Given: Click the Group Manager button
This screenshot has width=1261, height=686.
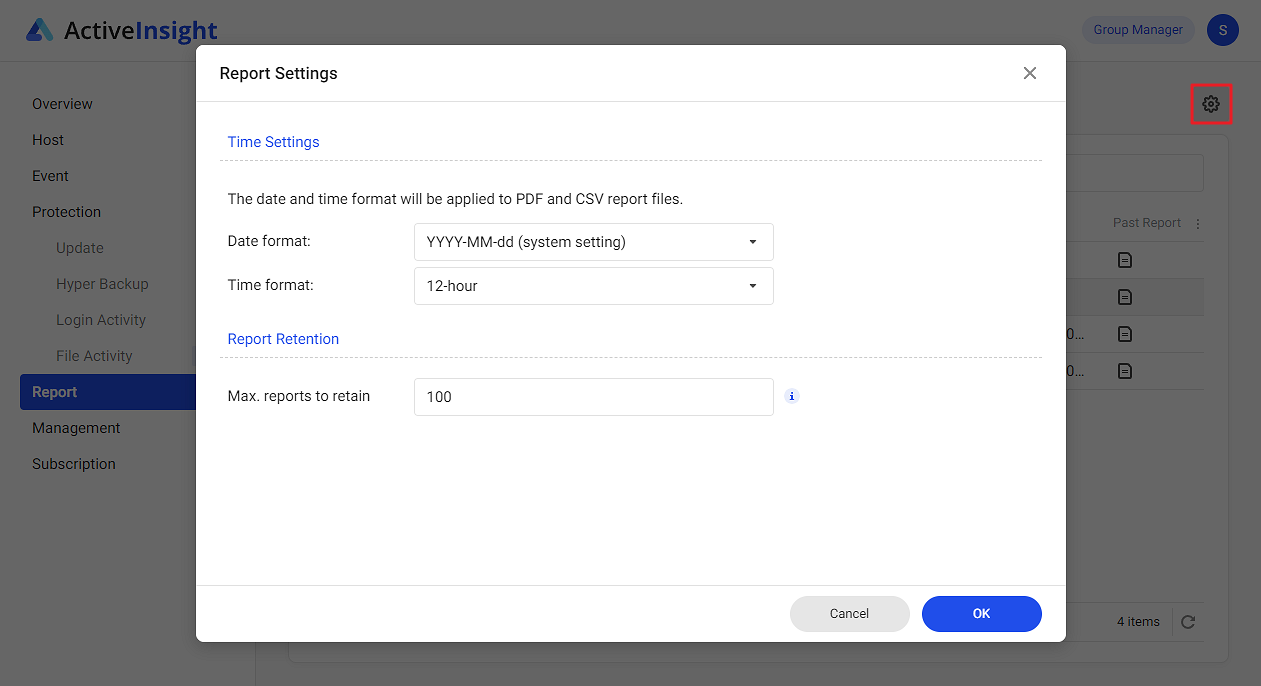Looking at the screenshot, I should (1138, 29).
